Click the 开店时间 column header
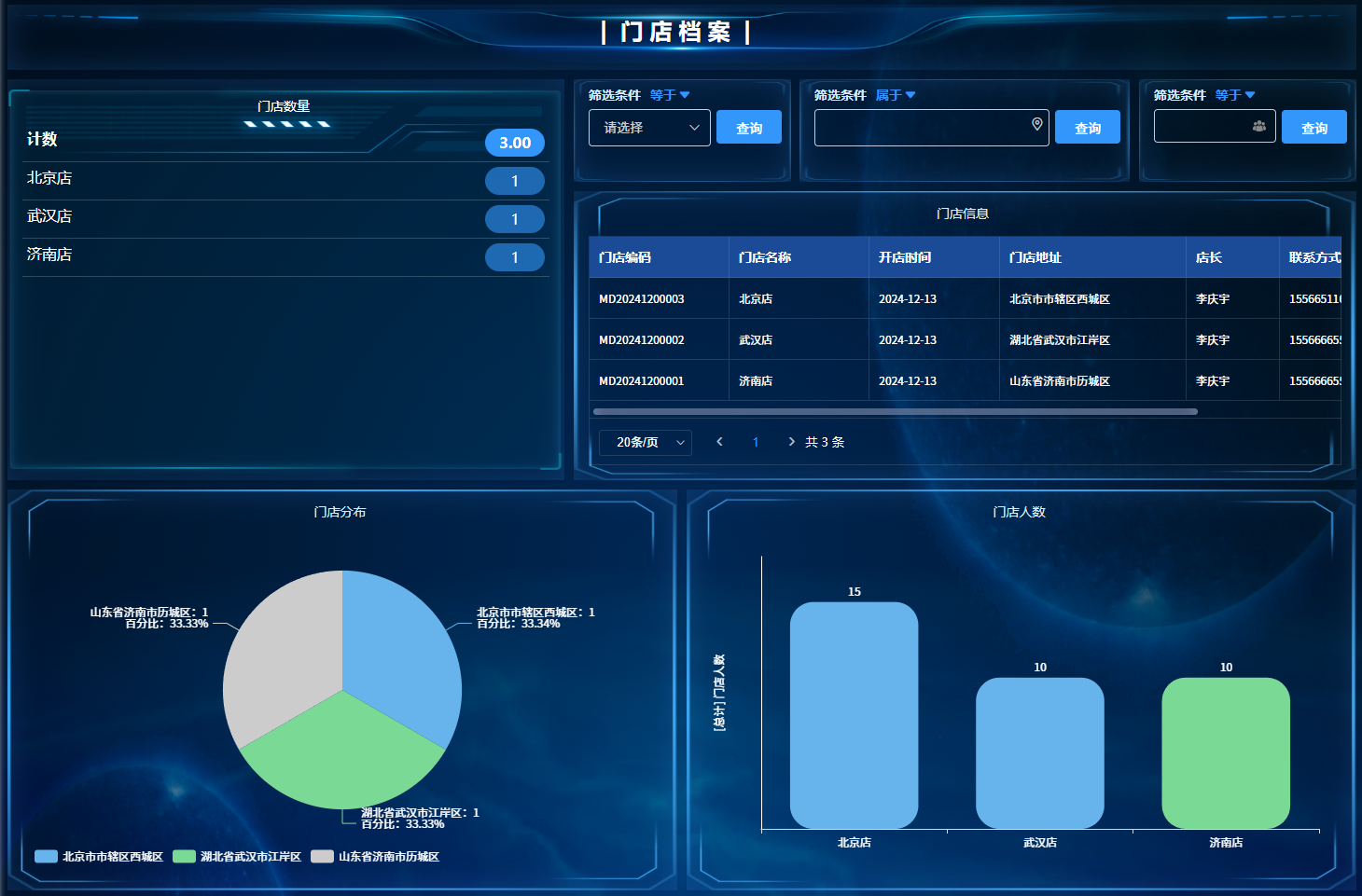1362x896 pixels. (x=905, y=257)
